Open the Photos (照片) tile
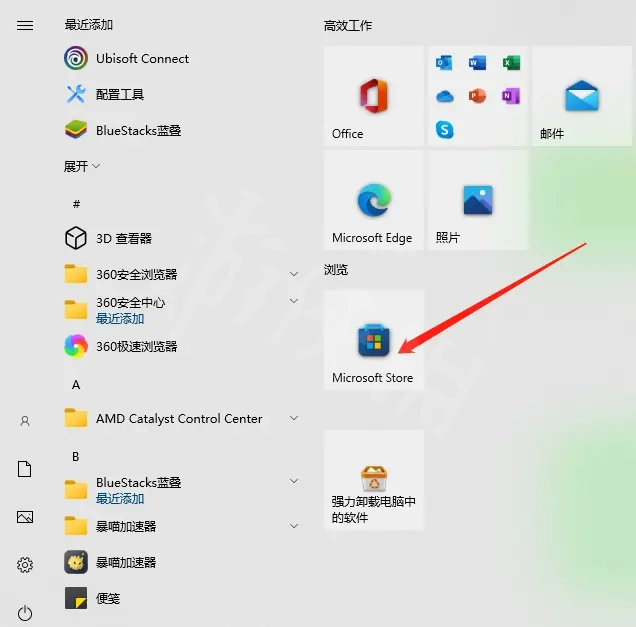 (477, 201)
